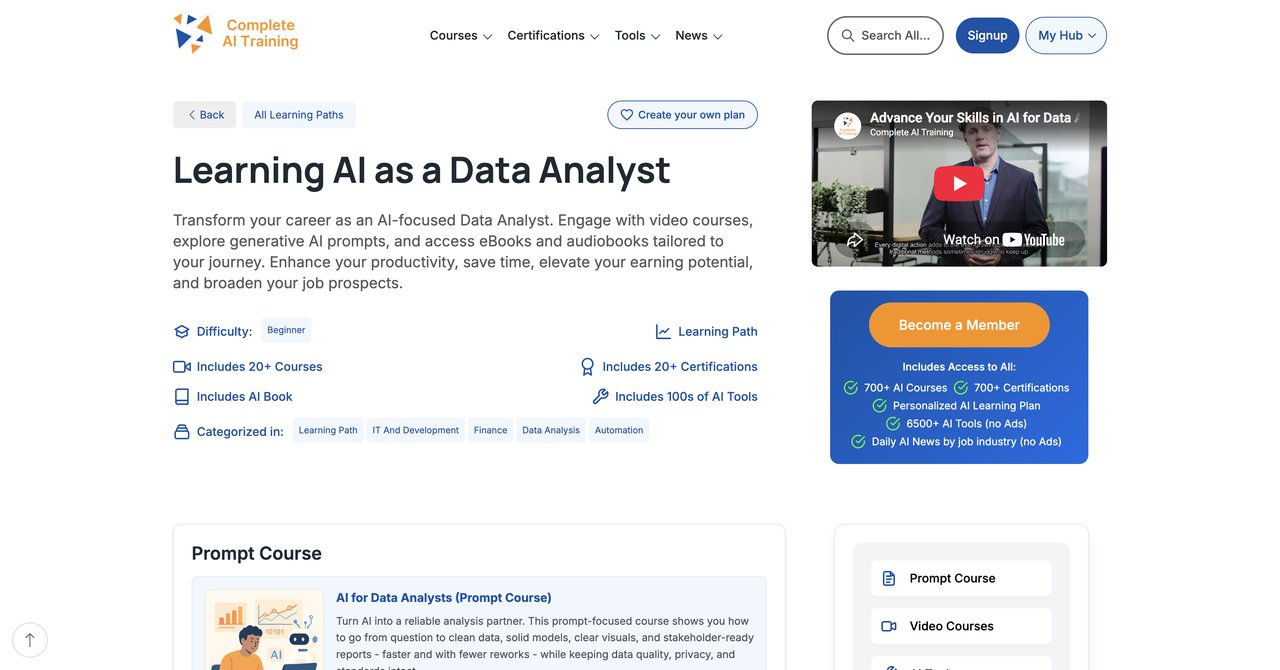Open the Automation category tag
Screen dimensions: 1280x670
[619, 430]
